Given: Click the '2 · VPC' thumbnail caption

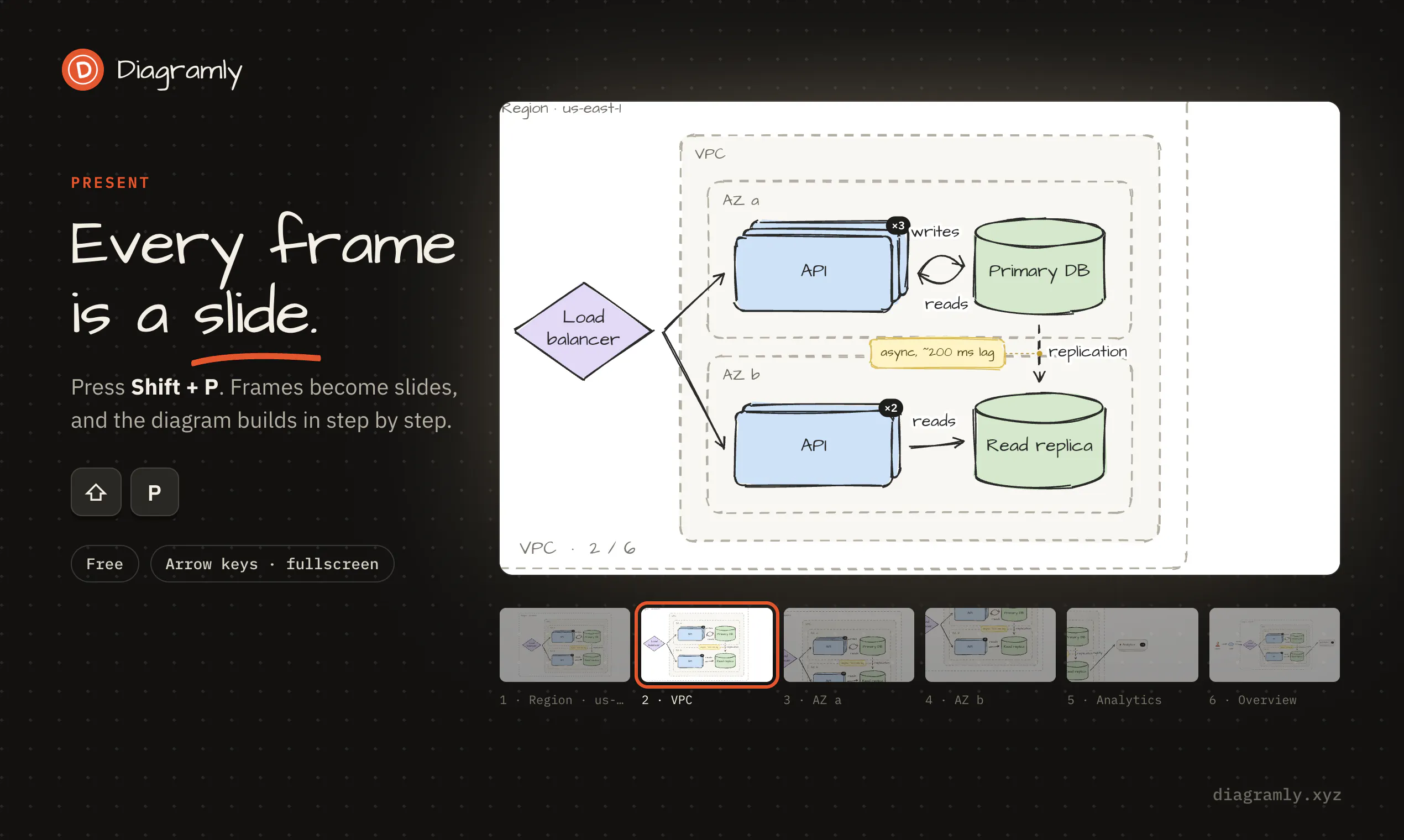Looking at the screenshot, I should (x=667, y=700).
